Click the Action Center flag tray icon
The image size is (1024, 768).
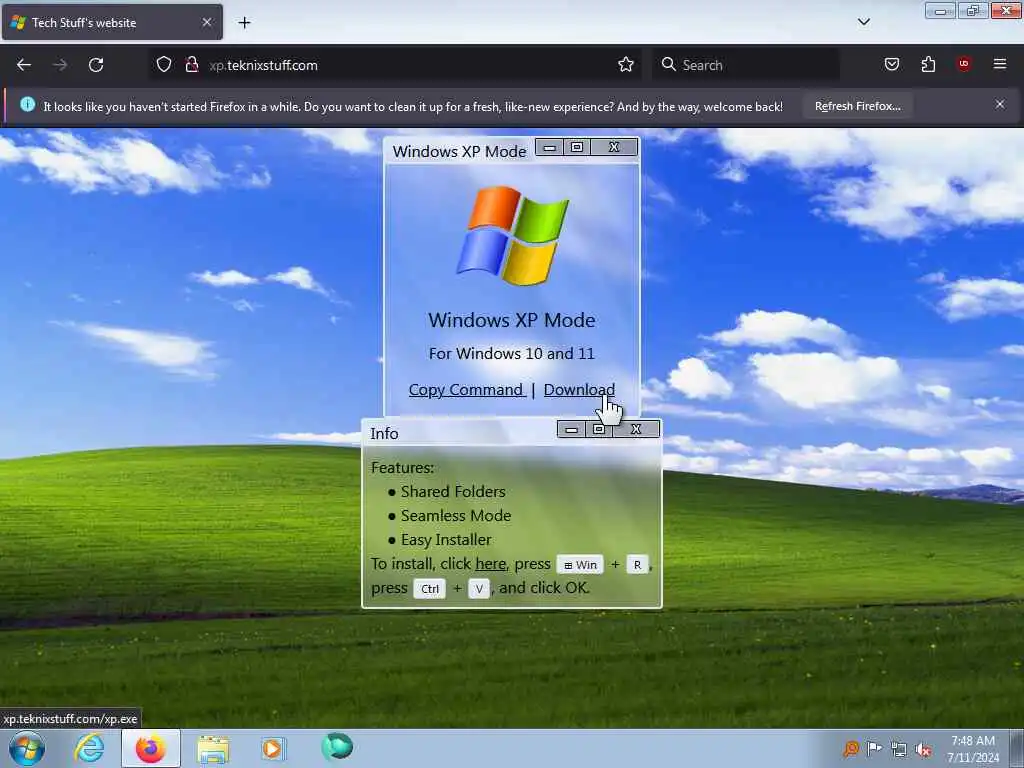point(874,748)
